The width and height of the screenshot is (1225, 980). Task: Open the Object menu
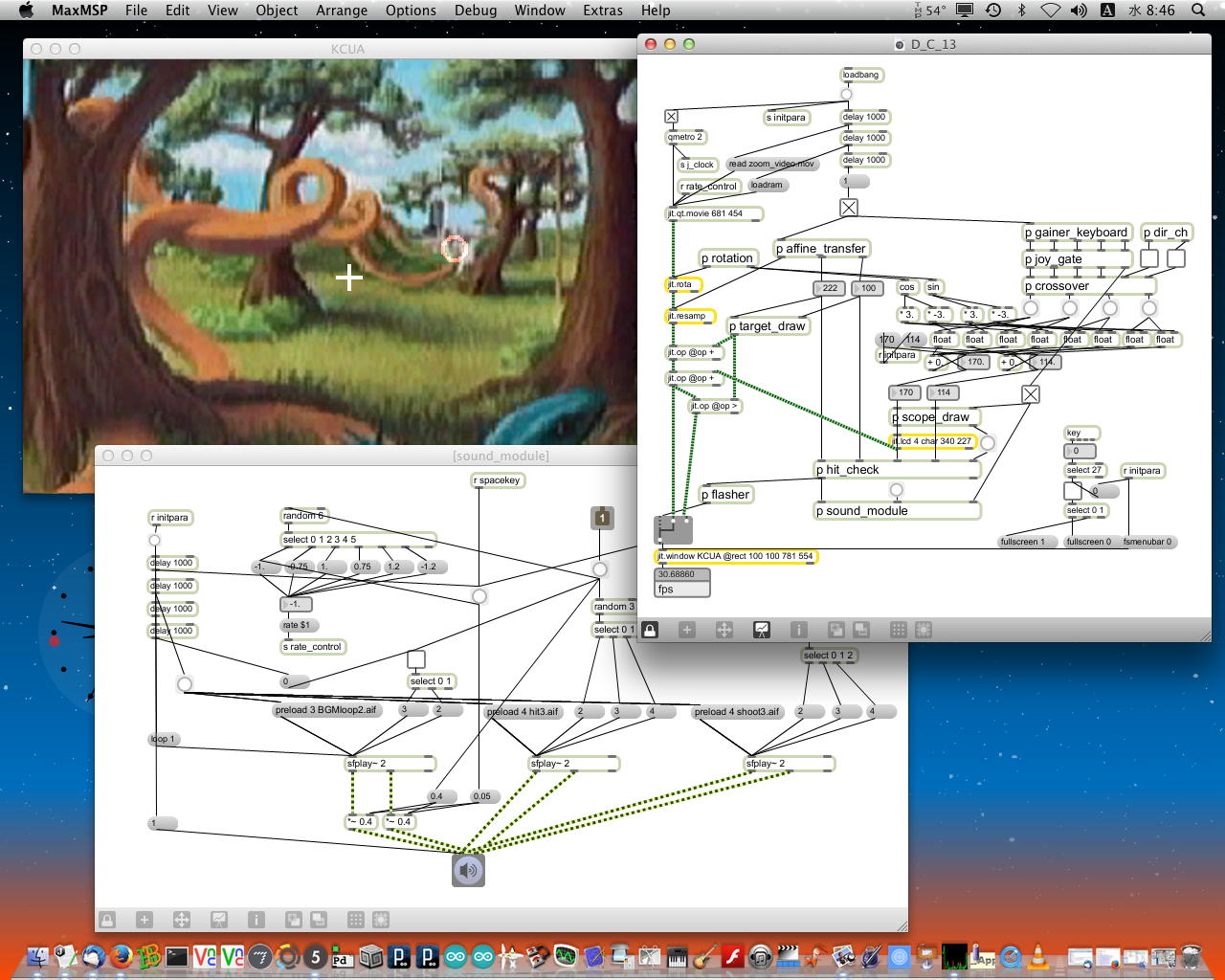[277, 11]
